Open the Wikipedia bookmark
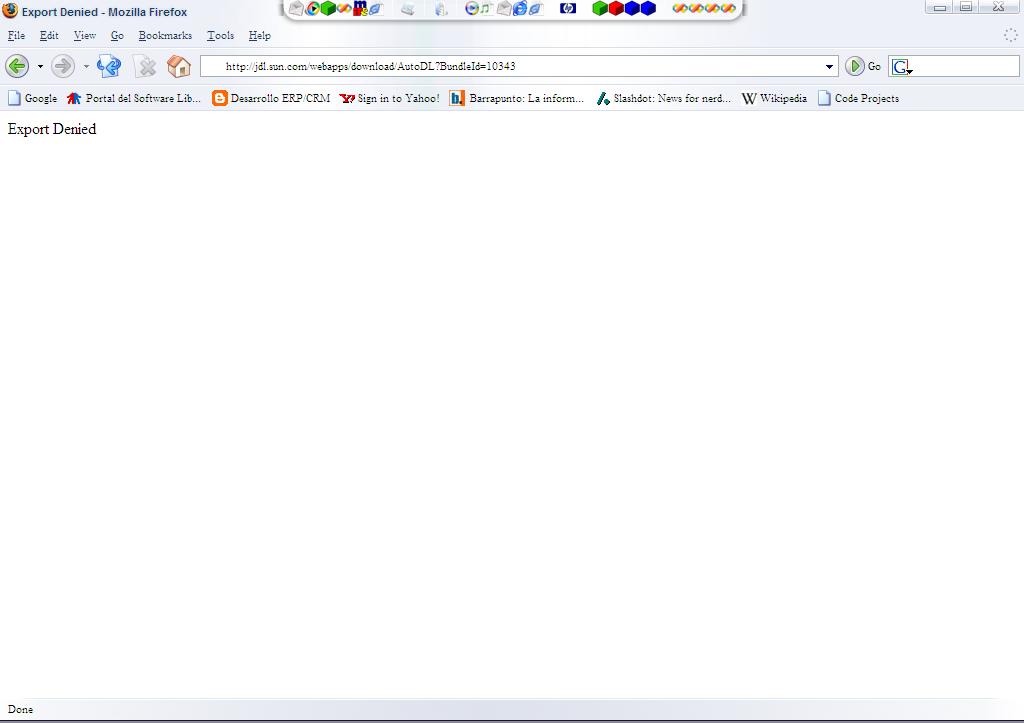Viewport: 1024px width, 723px height. [x=775, y=98]
